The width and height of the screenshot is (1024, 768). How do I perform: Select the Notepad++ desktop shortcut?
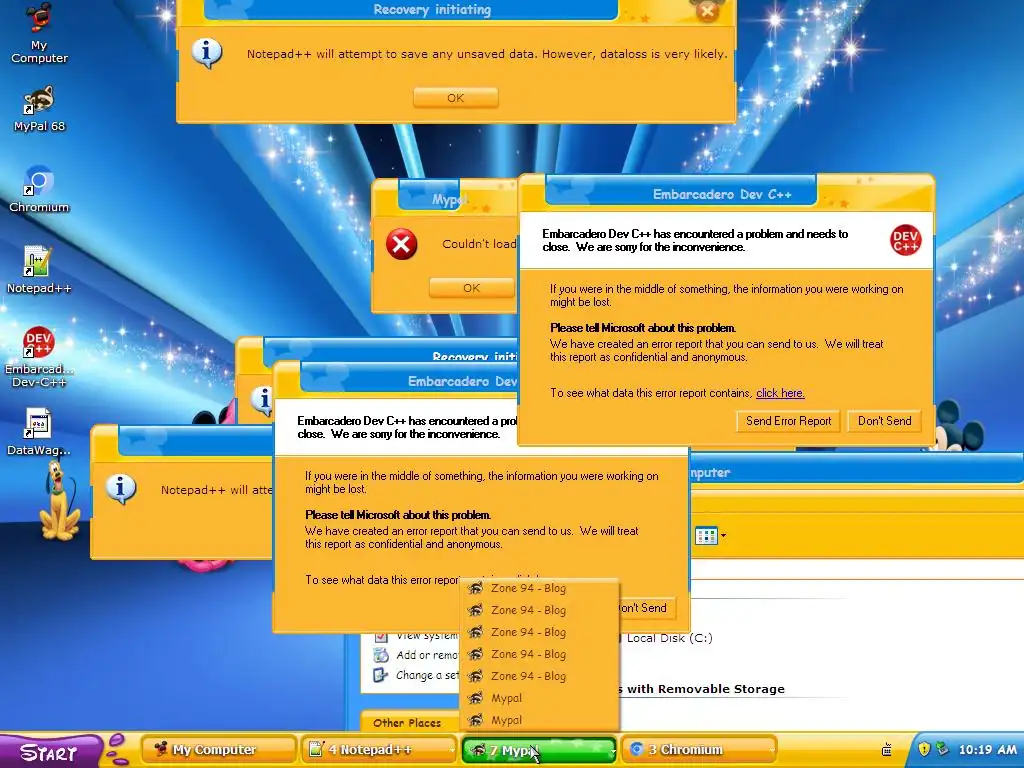39,270
